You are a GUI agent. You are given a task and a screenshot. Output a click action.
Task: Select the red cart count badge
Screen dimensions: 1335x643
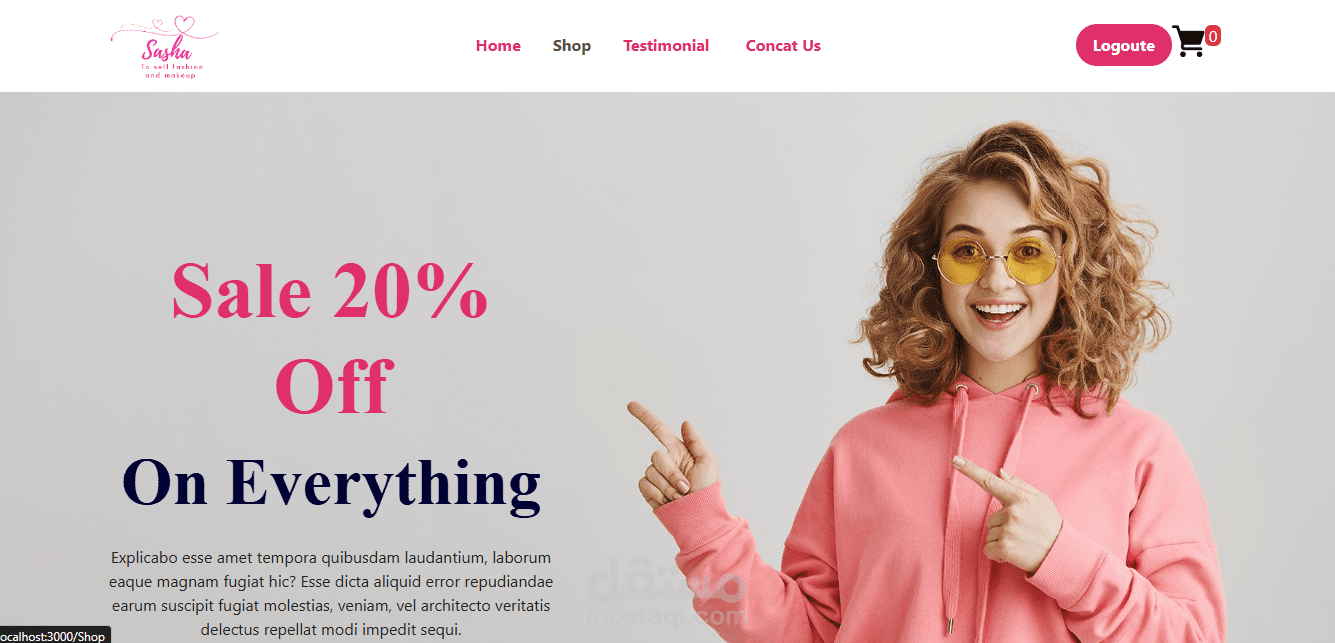[x=1213, y=36]
